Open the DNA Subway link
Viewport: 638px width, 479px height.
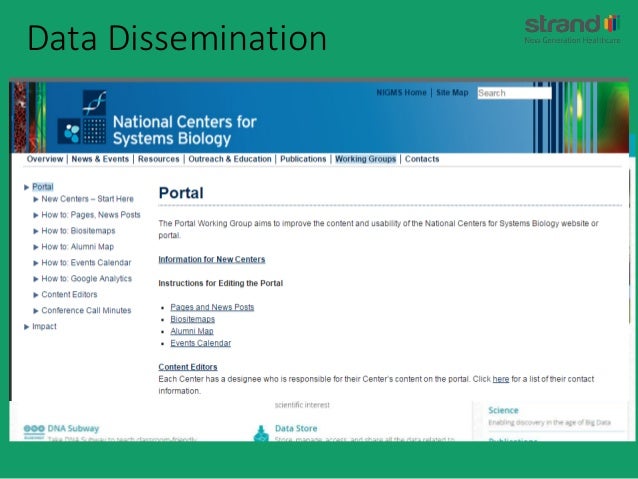click(73, 429)
